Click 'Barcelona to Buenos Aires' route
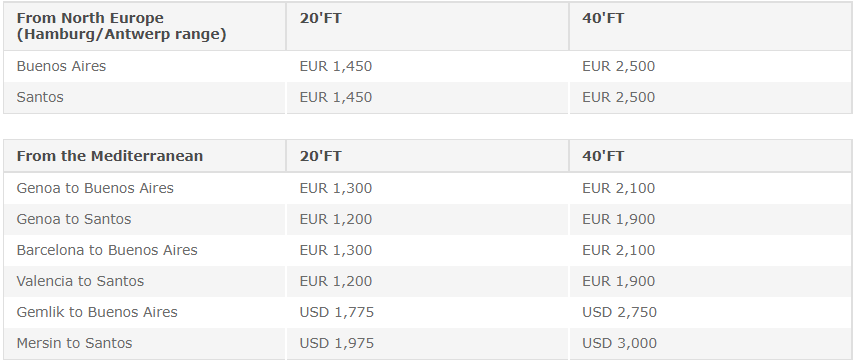The height and width of the screenshot is (364, 856). [107, 250]
